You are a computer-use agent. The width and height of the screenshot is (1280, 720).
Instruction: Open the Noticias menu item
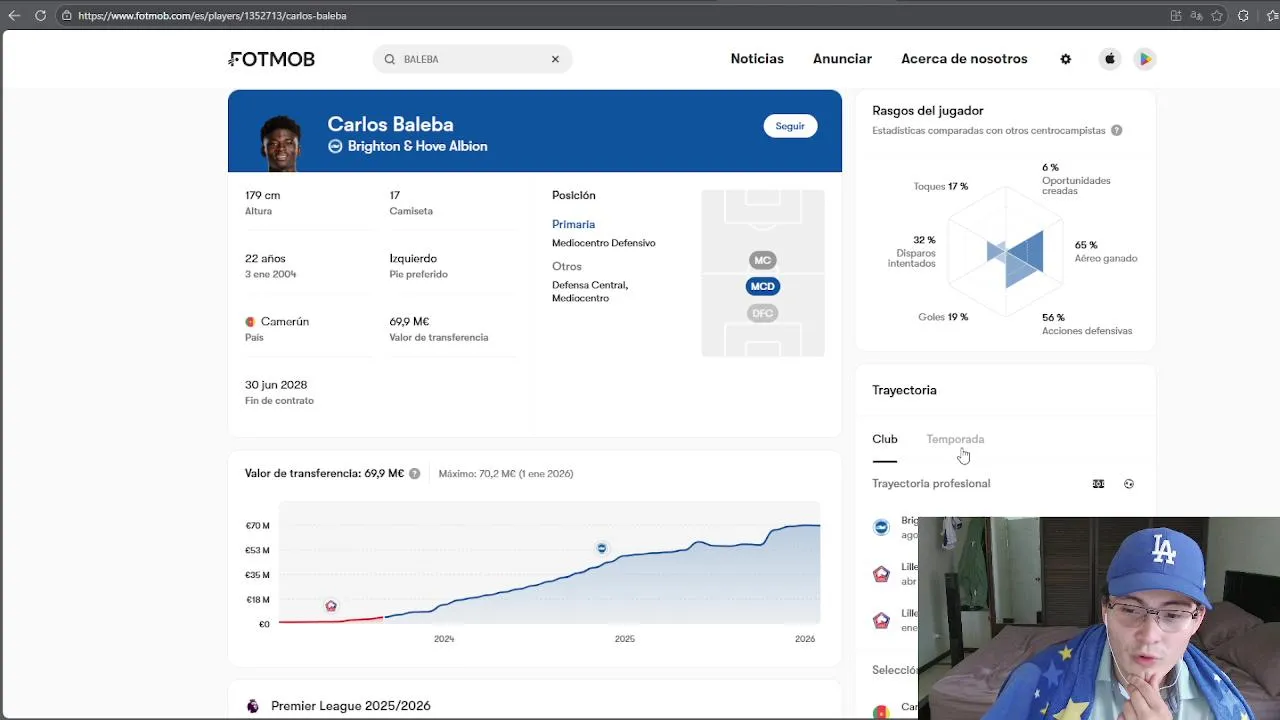(757, 59)
